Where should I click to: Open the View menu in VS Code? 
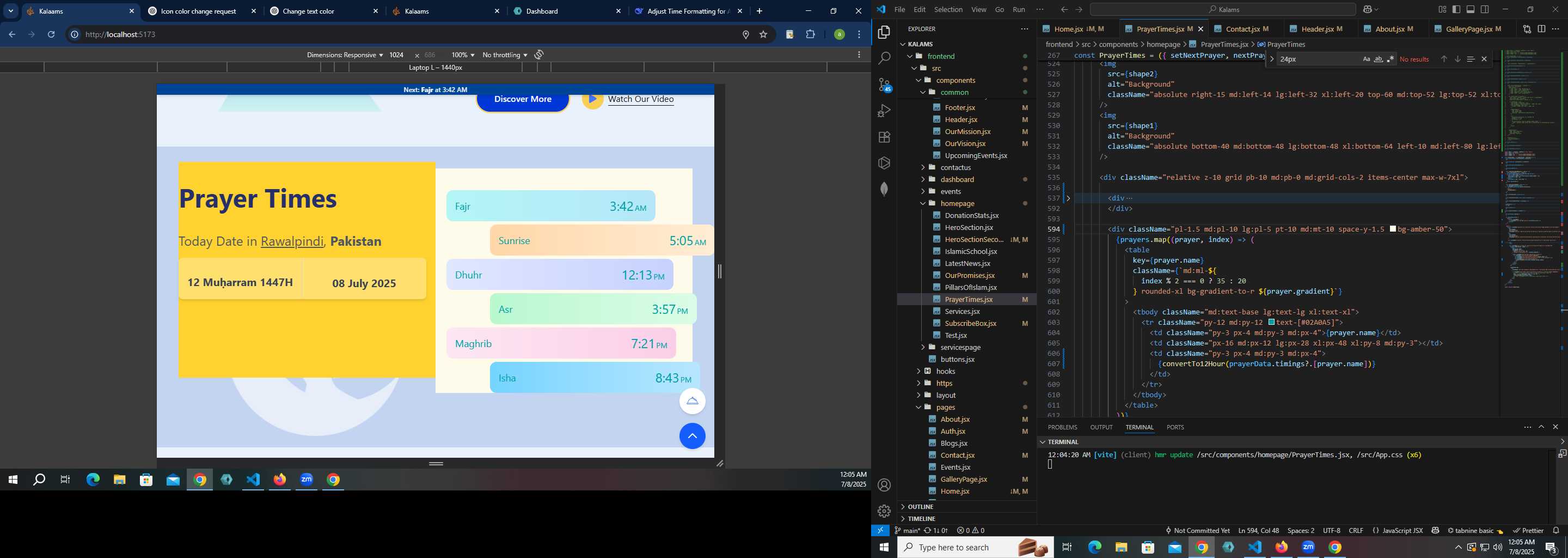click(979, 10)
